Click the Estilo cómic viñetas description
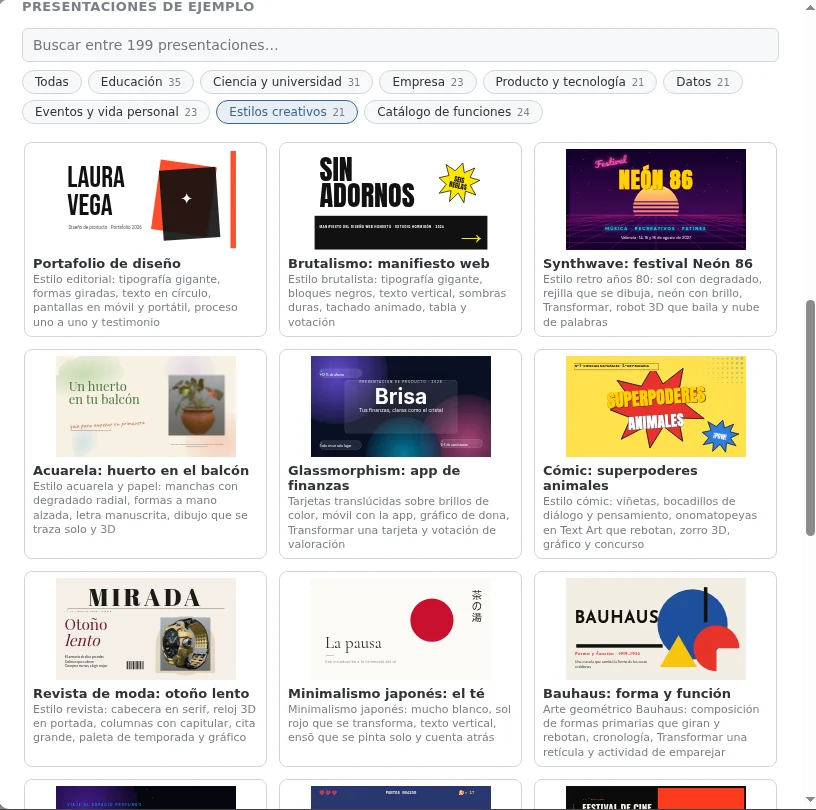This screenshot has height=810, width=816. point(650,523)
